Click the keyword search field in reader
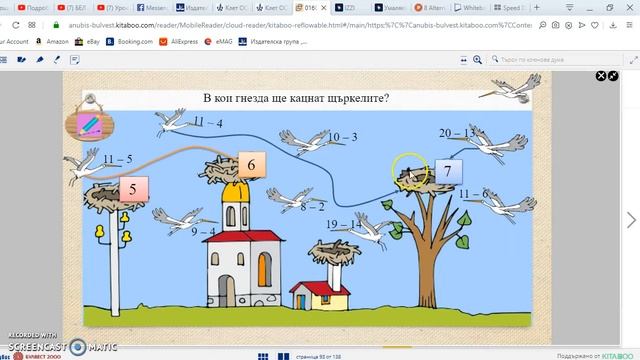 557,60
